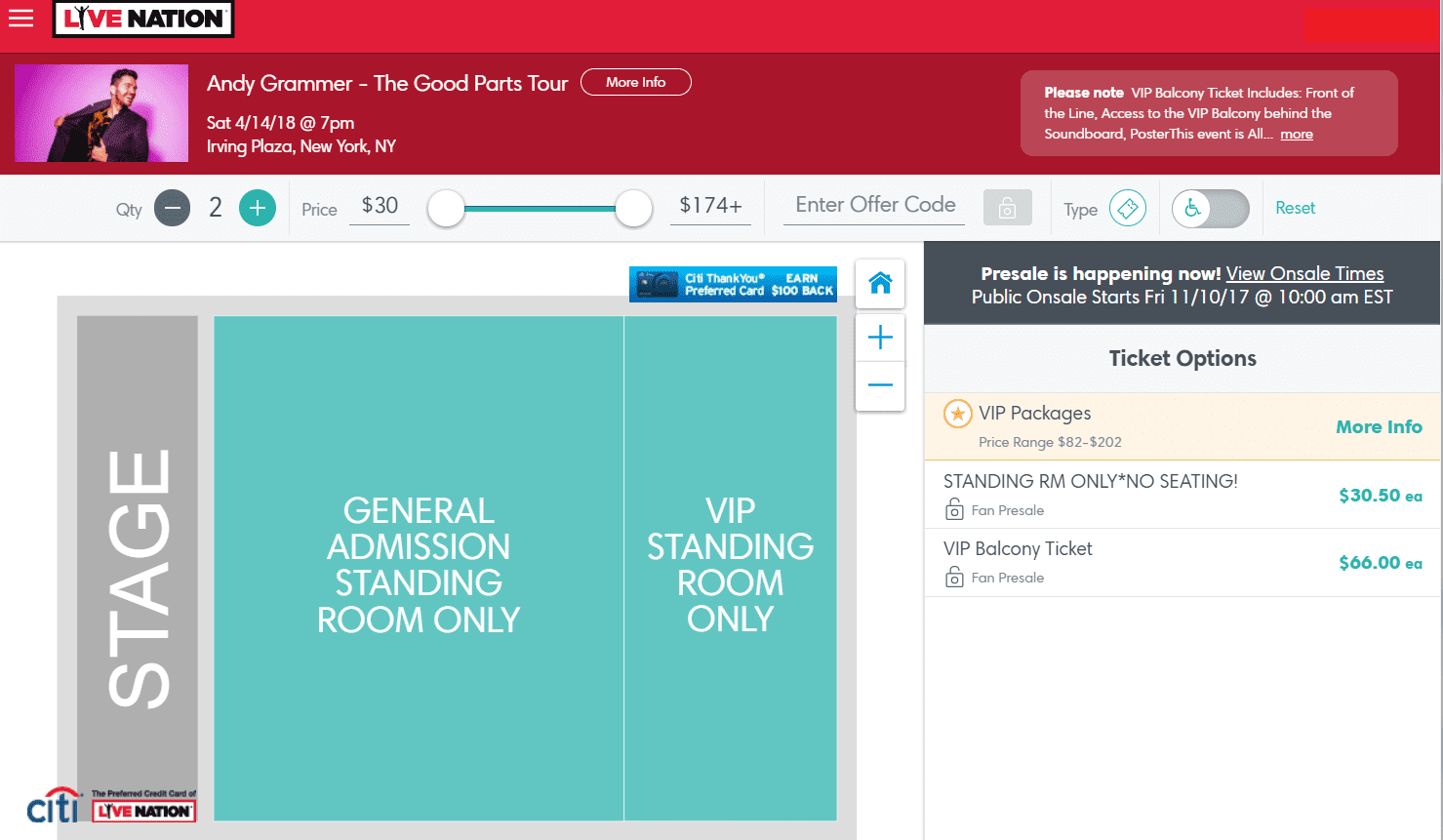Click the $66.00 ea price
Image resolution: width=1443 pixels, height=840 pixels.
1381,563
